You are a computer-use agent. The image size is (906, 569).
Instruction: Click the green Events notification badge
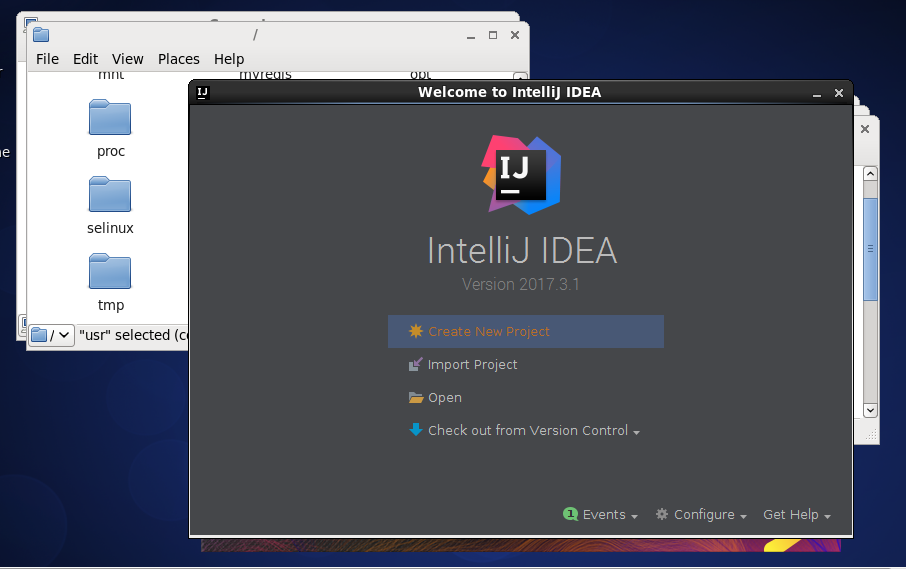click(570, 514)
